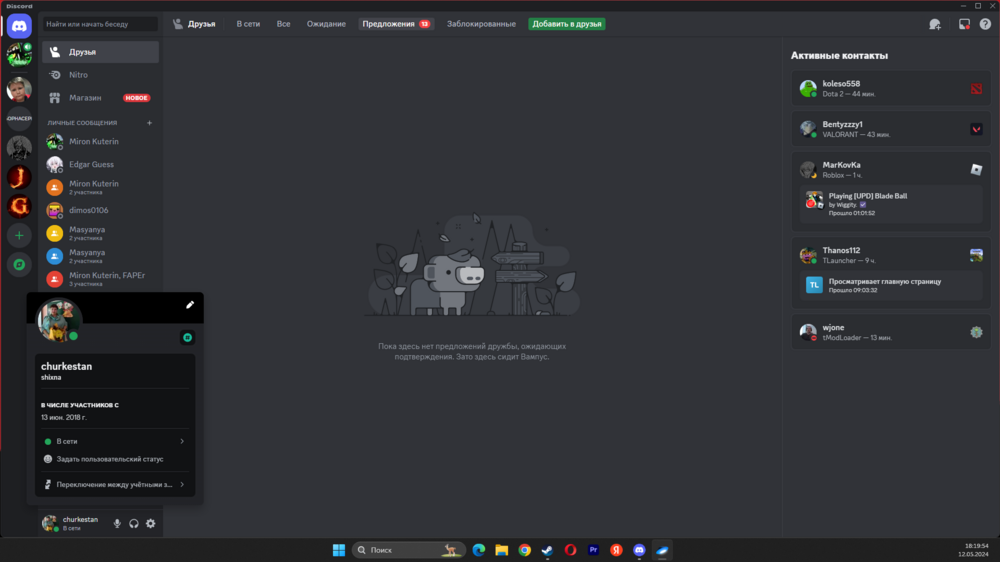Screen dimensions: 1000x562
Task: Switch to the 'В сети' friends tab
Action: coord(248,24)
